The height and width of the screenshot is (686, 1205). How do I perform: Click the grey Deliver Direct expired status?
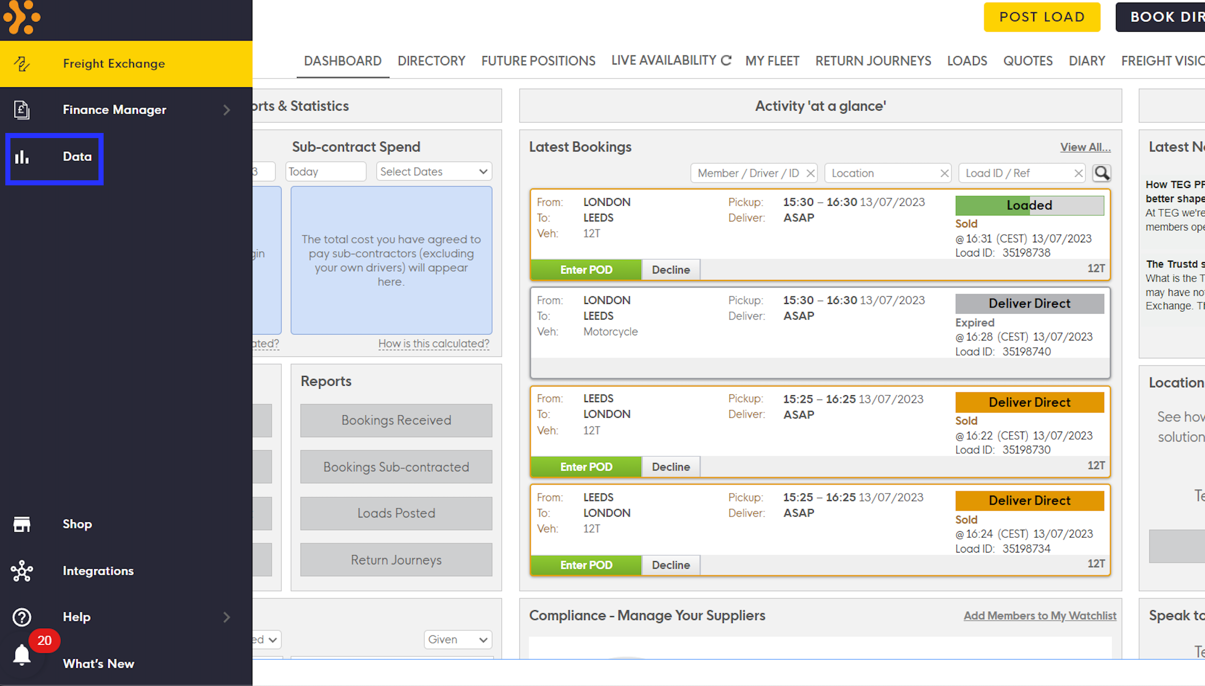[x=1030, y=304]
